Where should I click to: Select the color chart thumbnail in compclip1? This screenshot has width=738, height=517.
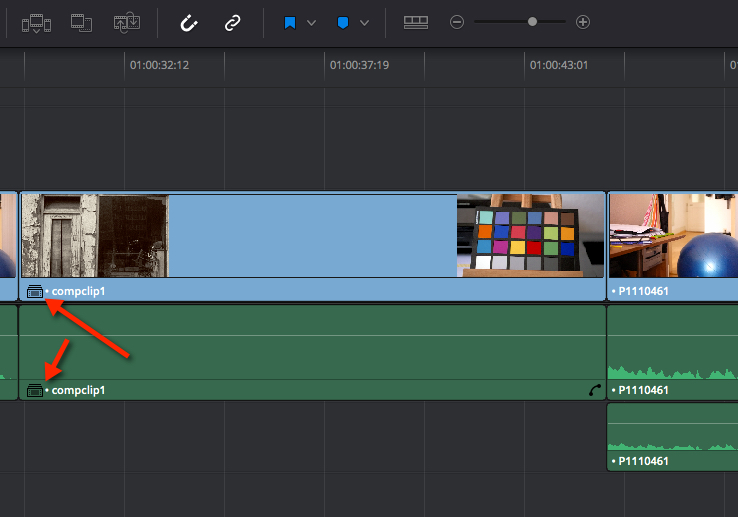coord(530,236)
